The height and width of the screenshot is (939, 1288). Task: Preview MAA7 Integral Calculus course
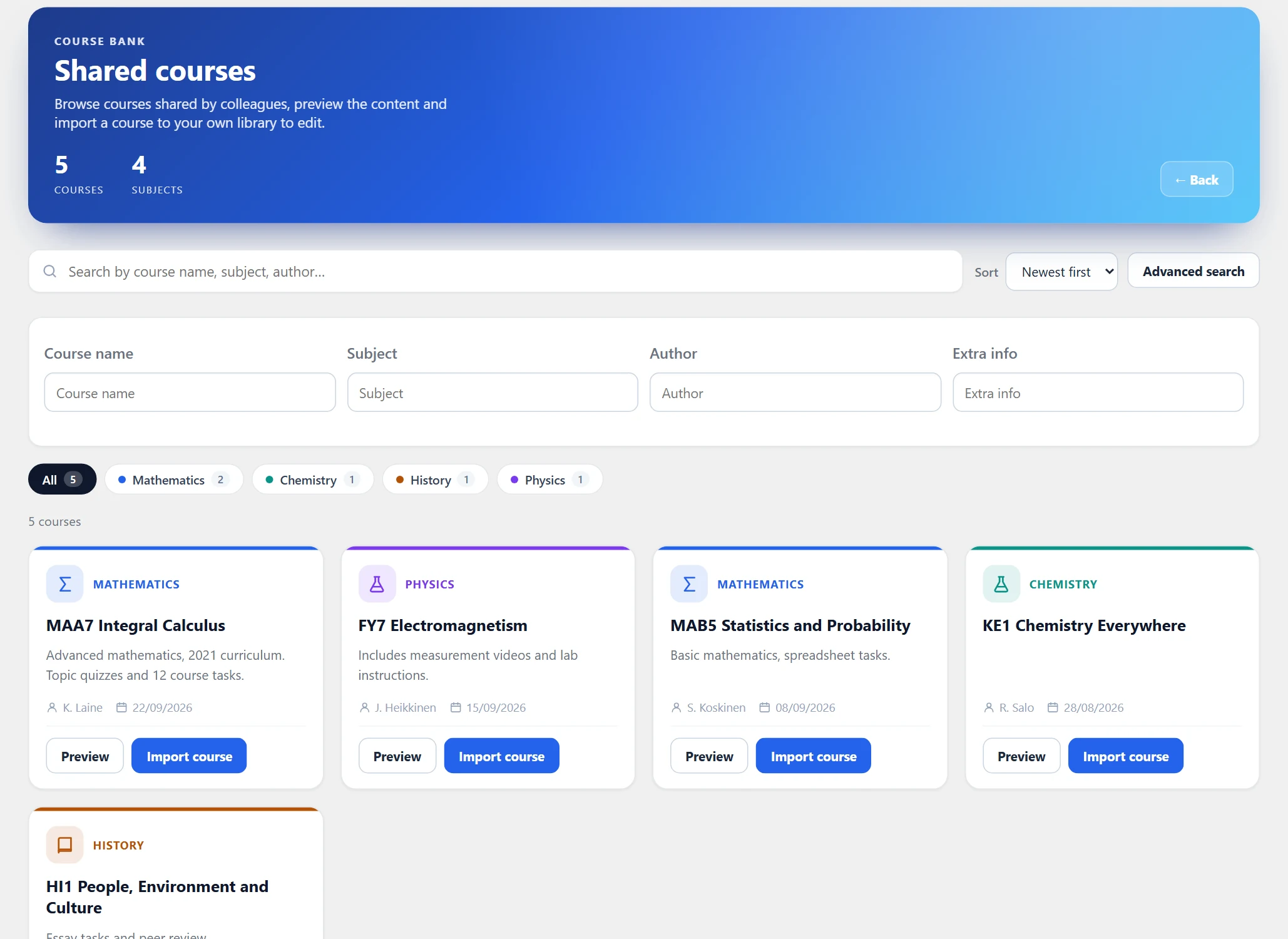(x=85, y=756)
